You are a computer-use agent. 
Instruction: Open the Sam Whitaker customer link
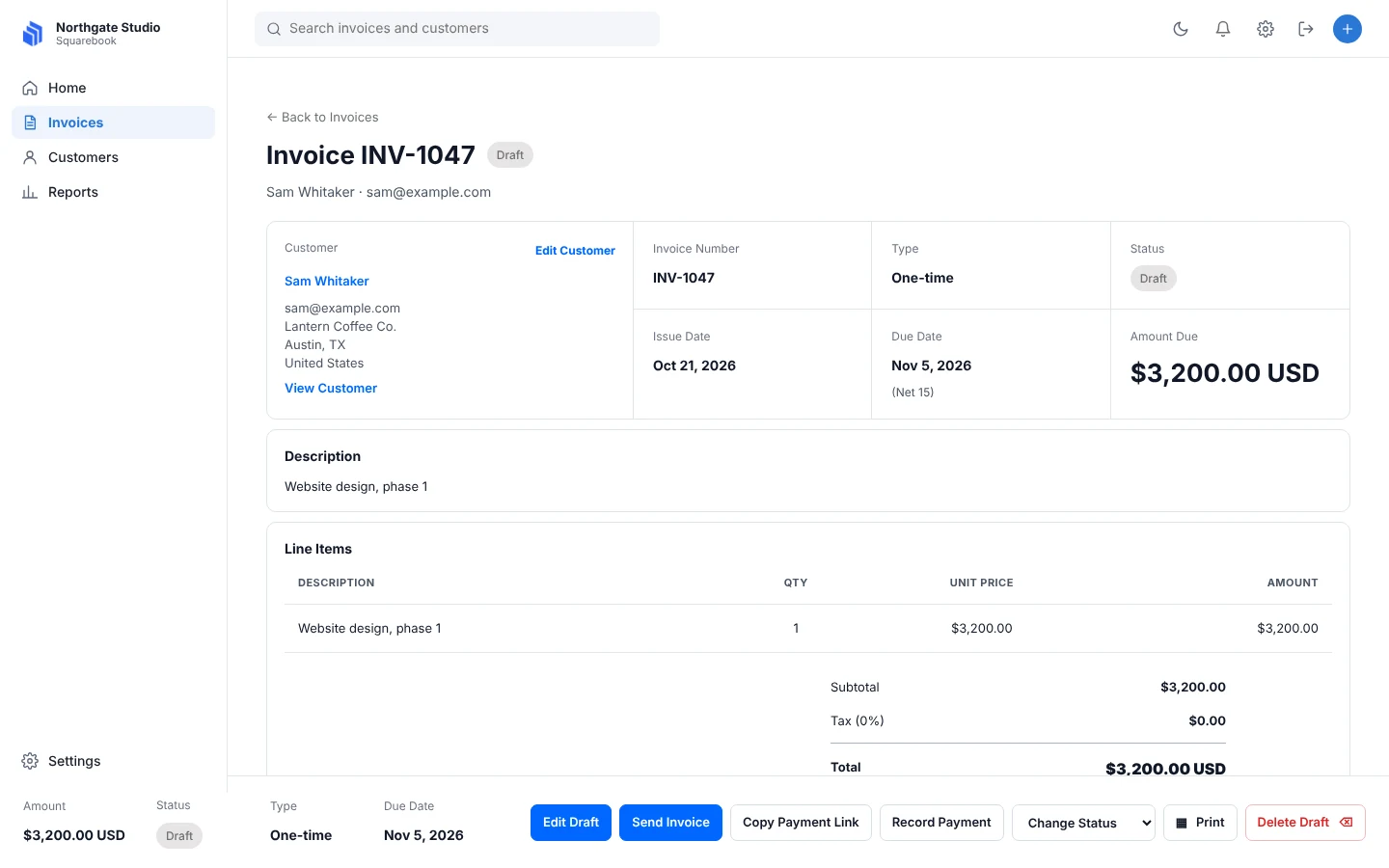327,282
